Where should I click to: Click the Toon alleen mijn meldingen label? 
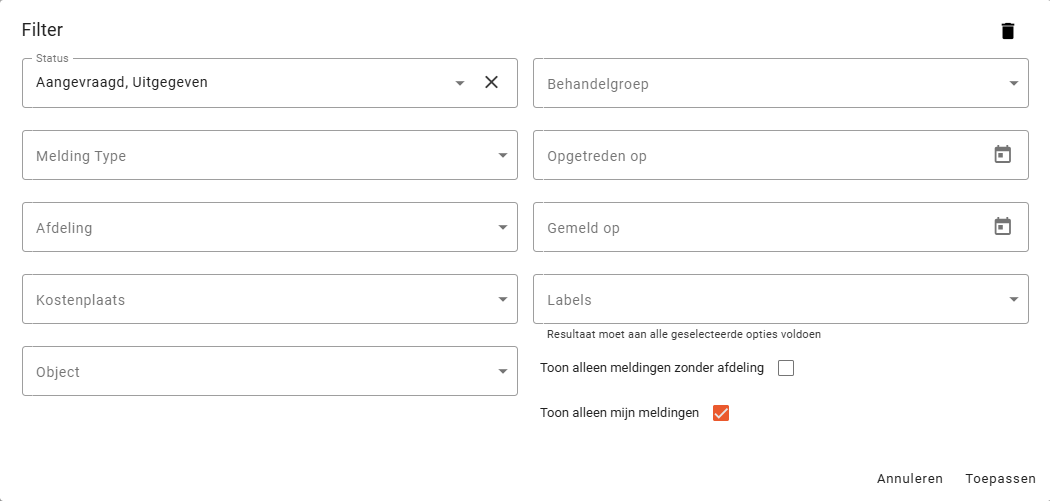(x=619, y=412)
